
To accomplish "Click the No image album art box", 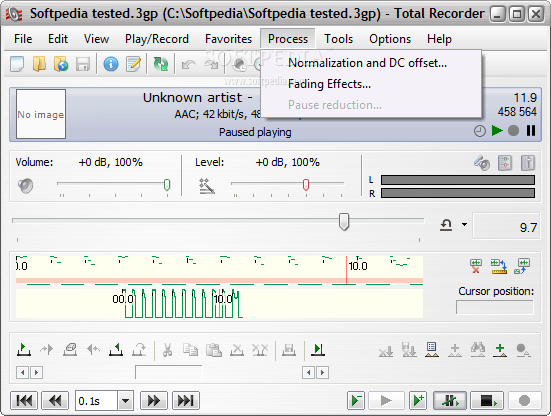I will tap(41, 114).
